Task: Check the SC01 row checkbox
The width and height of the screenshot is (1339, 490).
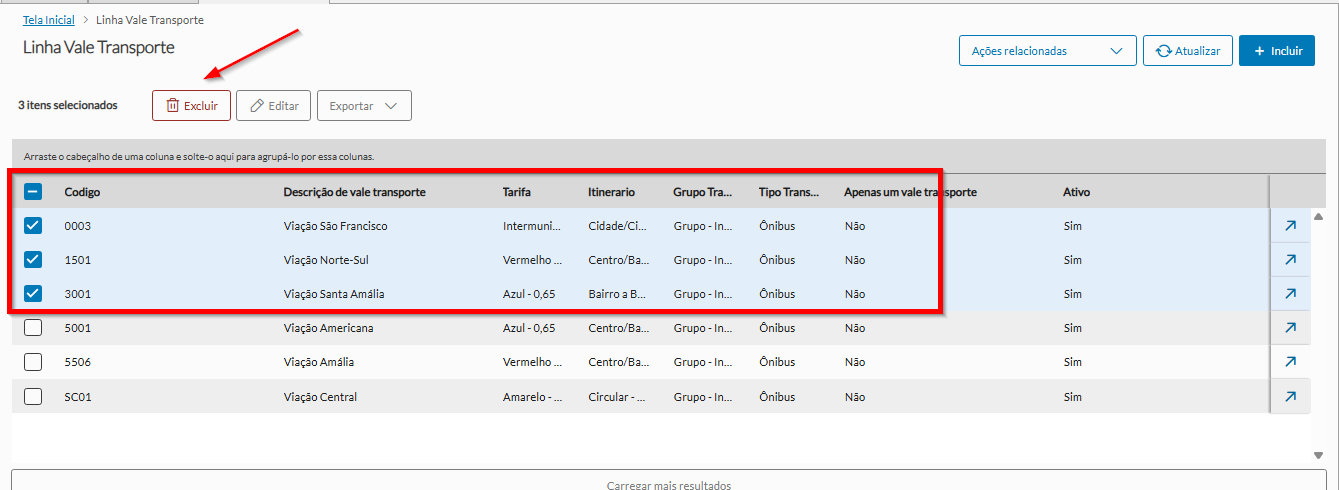Action: pyautogui.click(x=33, y=397)
